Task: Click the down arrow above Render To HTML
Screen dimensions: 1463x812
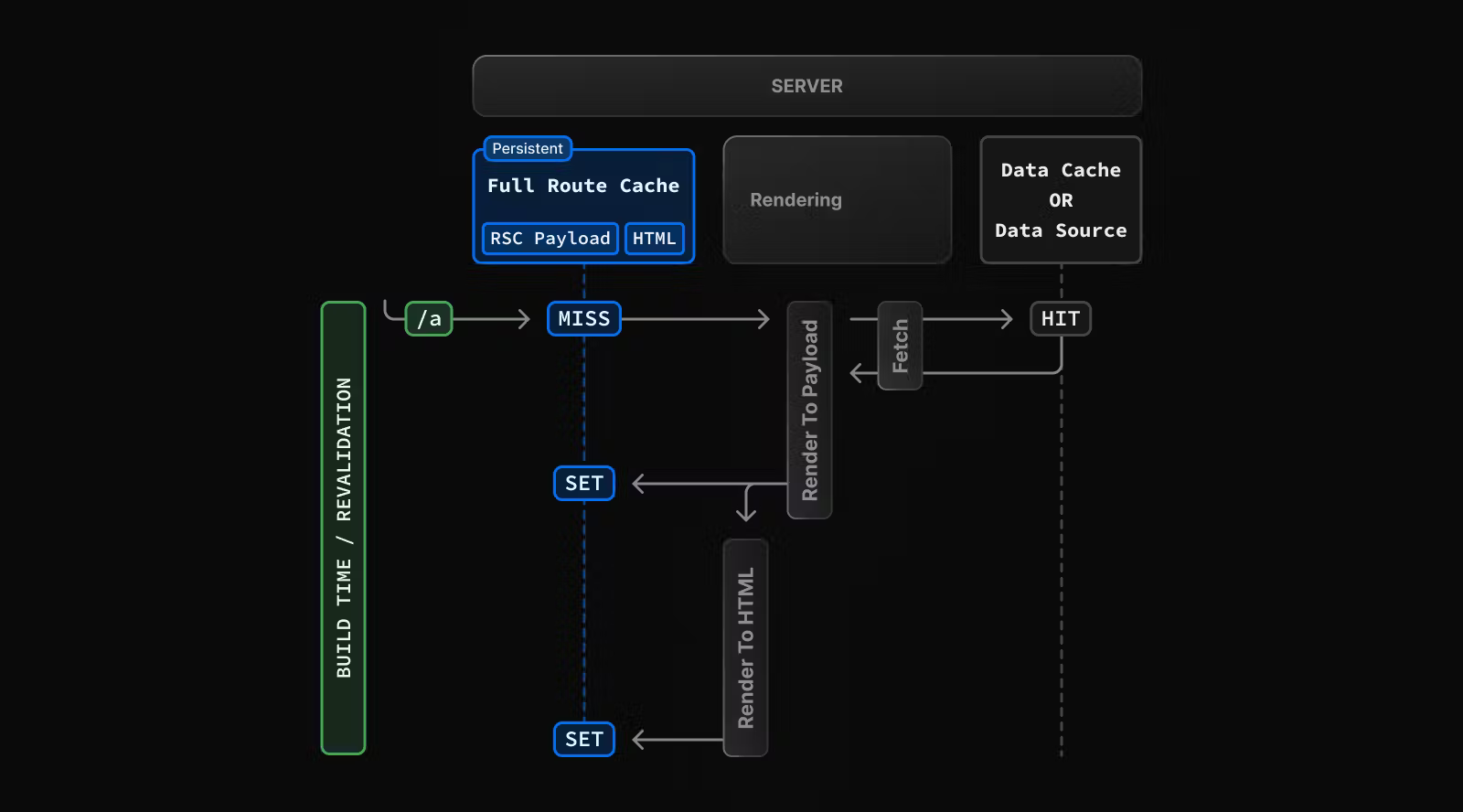Action: (746, 514)
